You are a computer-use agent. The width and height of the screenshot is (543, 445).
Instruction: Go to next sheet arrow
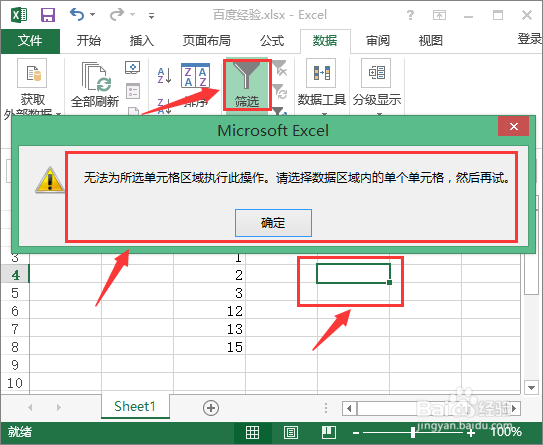point(59,408)
